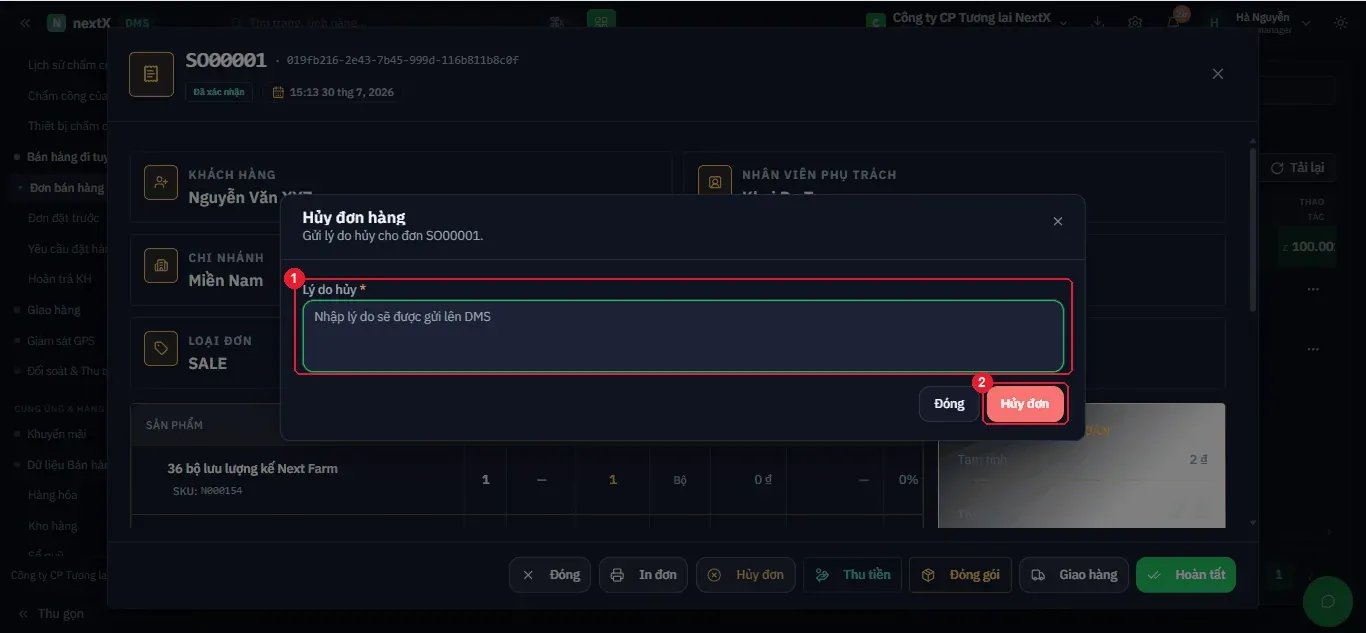The image size is (1366, 633).
Task: Click the Giao hàng button in the order footer
Action: pos(1074,575)
